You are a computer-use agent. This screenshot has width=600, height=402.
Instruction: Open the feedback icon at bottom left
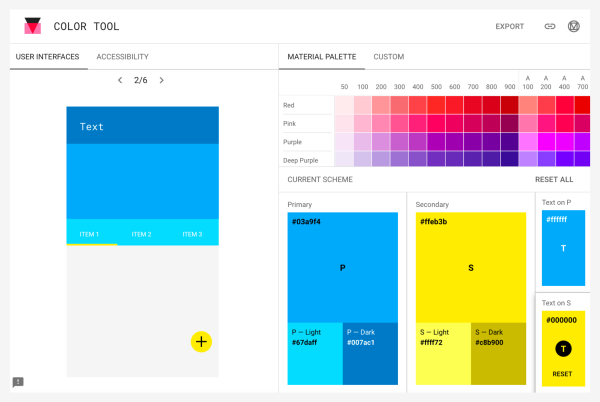[18, 382]
